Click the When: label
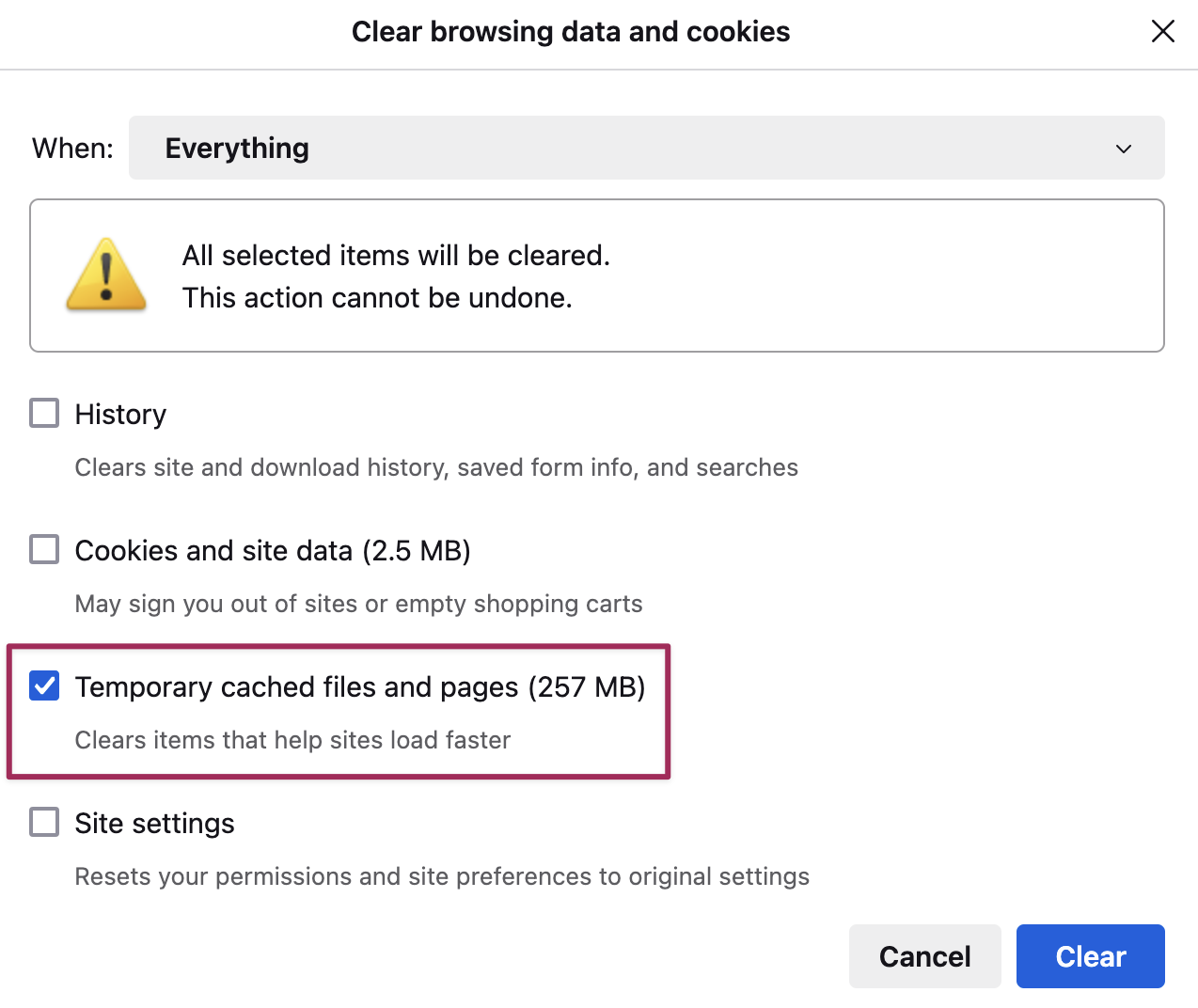The height and width of the screenshot is (1008, 1198). pos(72,149)
